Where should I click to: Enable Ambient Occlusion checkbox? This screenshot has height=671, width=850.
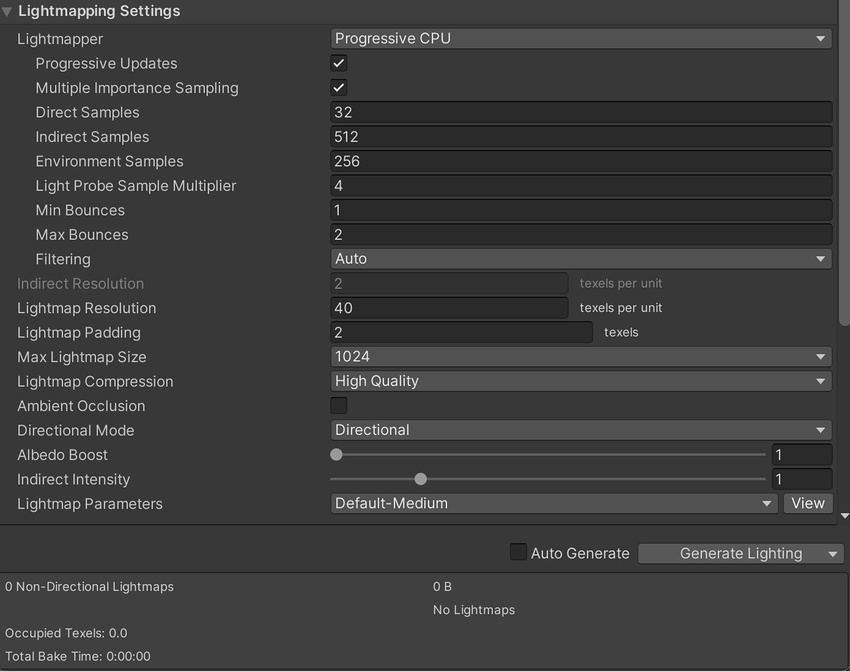[x=339, y=406]
